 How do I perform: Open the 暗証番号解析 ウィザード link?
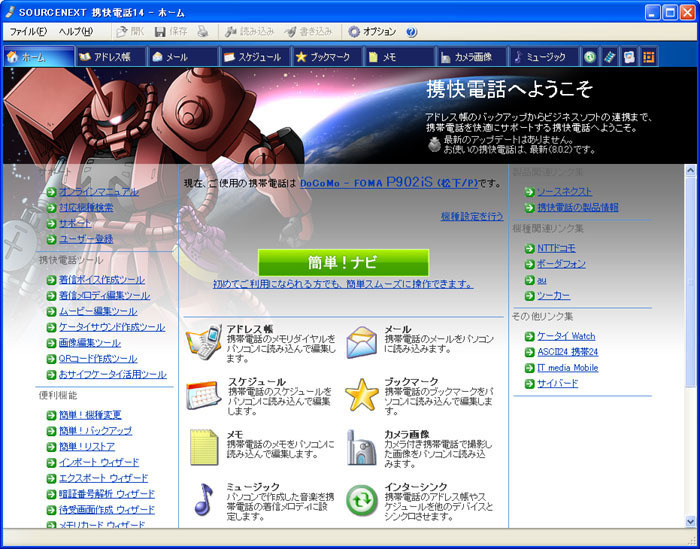pyautogui.click(x=107, y=494)
